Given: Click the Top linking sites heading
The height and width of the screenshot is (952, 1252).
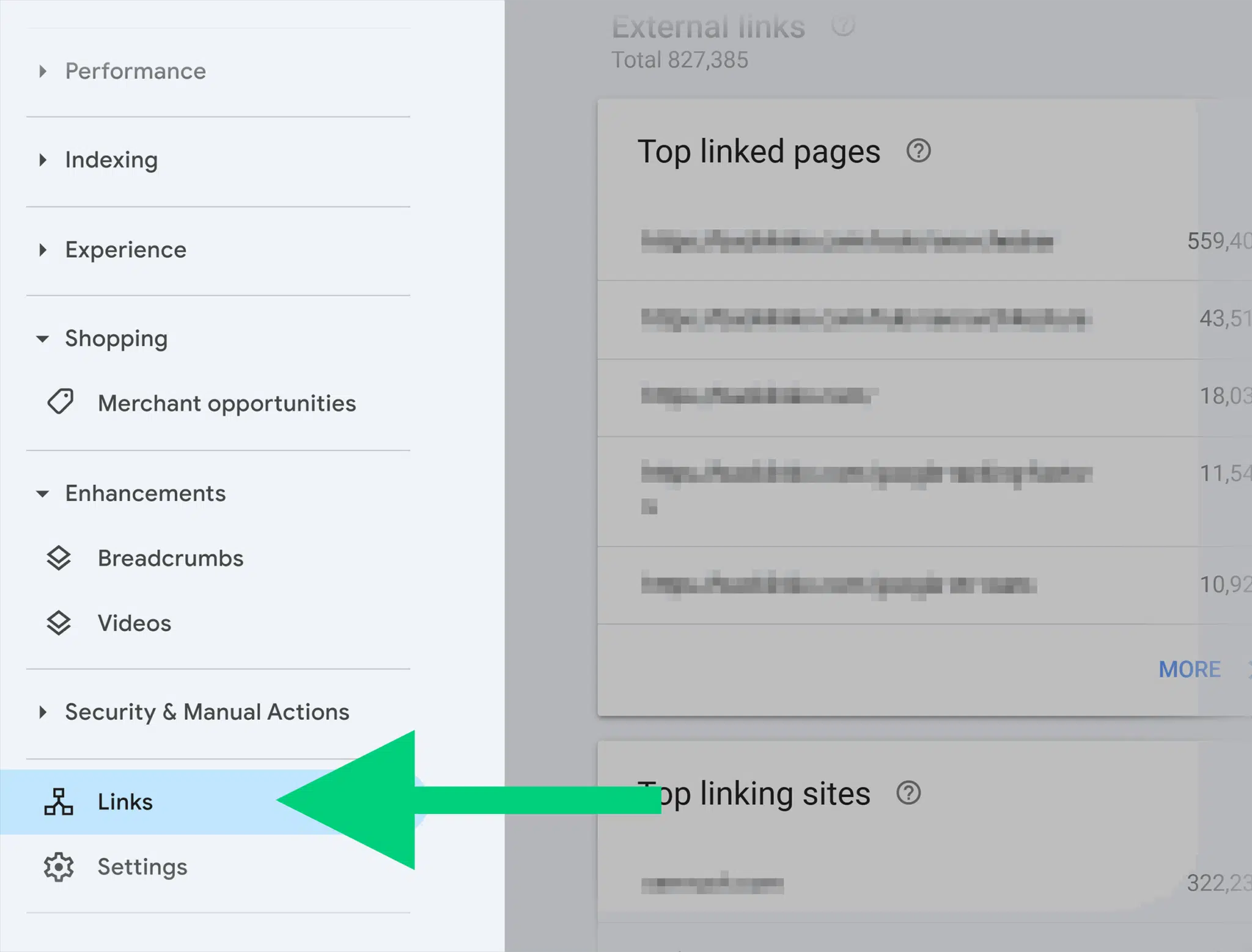Looking at the screenshot, I should (754, 794).
